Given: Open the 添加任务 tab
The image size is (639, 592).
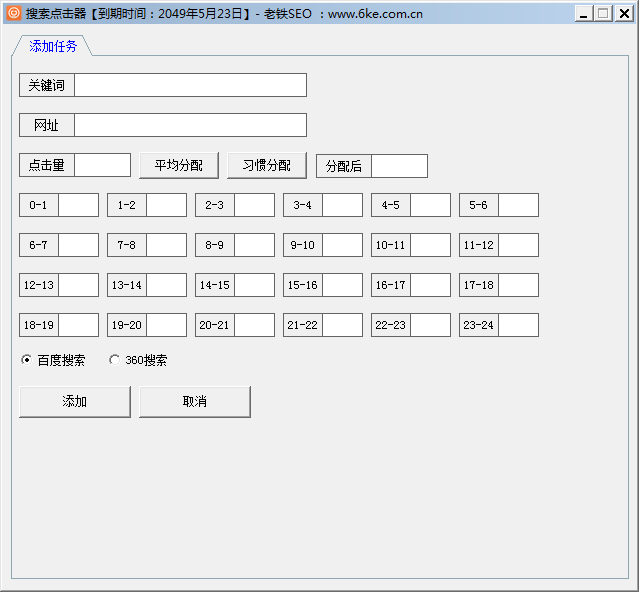Looking at the screenshot, I should [53, 46].
